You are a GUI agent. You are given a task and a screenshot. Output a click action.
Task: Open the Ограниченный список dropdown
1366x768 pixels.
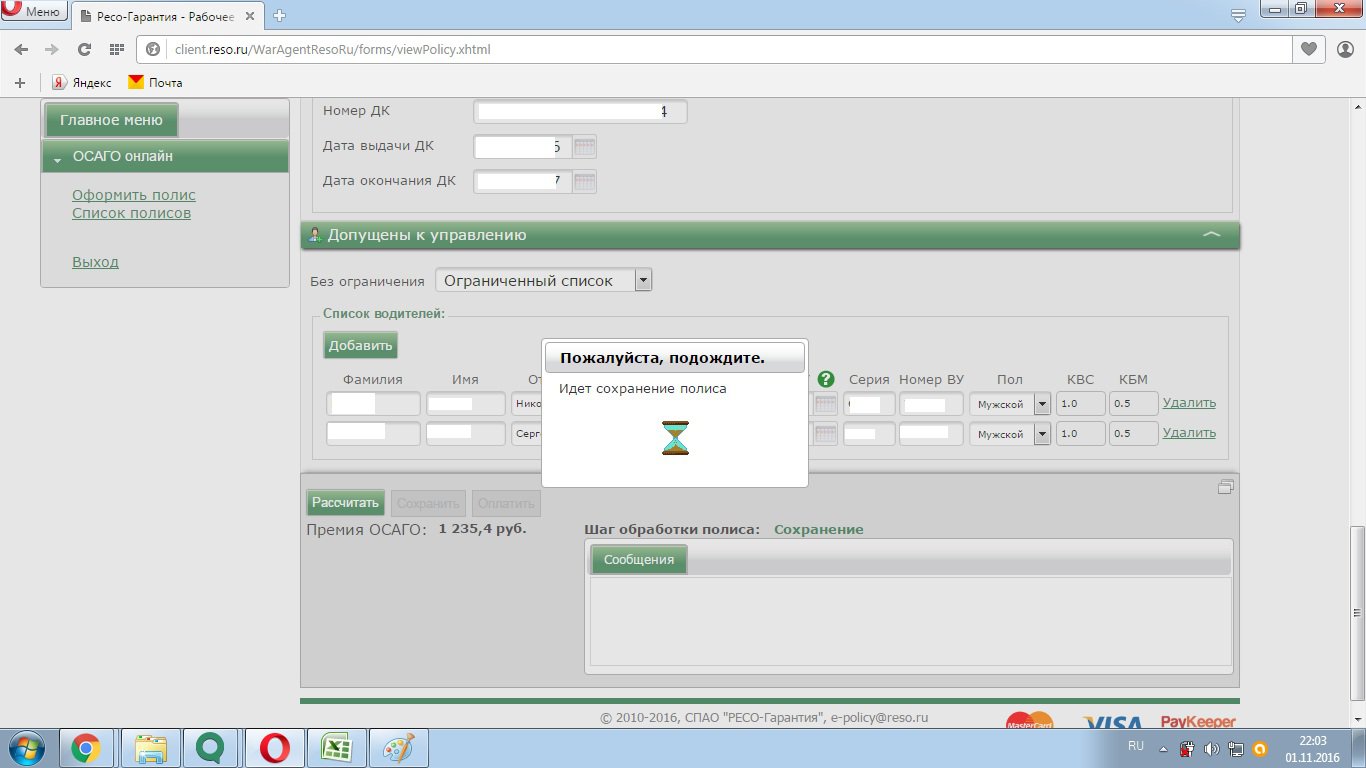tap(643, 281)
